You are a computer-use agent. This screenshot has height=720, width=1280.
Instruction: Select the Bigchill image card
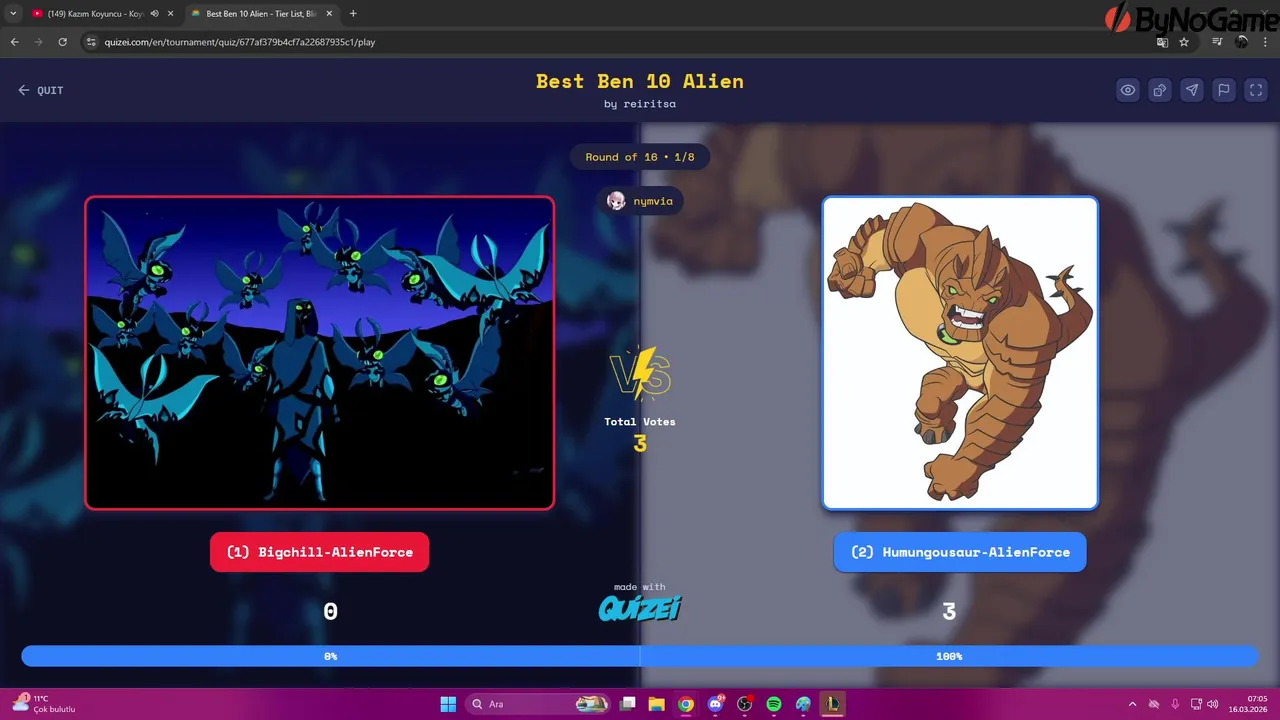click(x=320, y=353)
